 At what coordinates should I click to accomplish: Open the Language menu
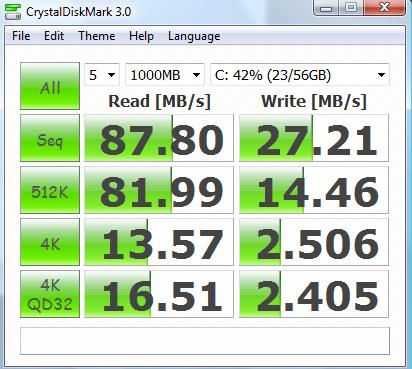coord(194,36)
